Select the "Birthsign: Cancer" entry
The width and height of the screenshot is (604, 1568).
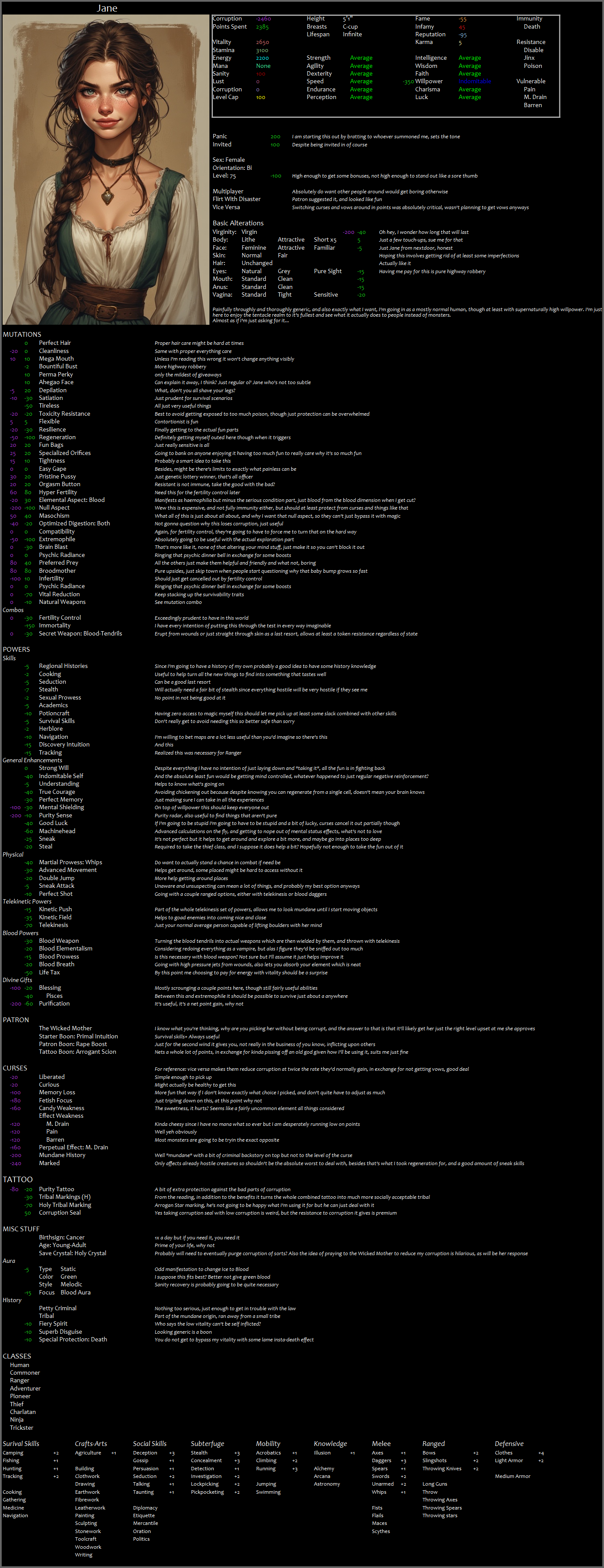pos(62,1238)
